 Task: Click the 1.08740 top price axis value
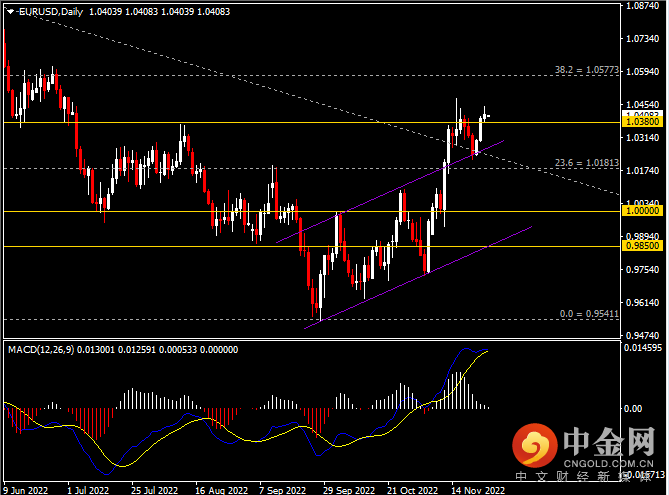pyautogui.click(x=642, y=6)
